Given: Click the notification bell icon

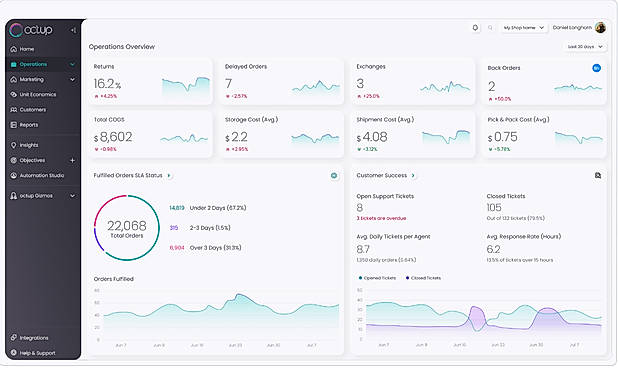Looking at the screenshot, I should pyautogui.click(x=475, y=28).
